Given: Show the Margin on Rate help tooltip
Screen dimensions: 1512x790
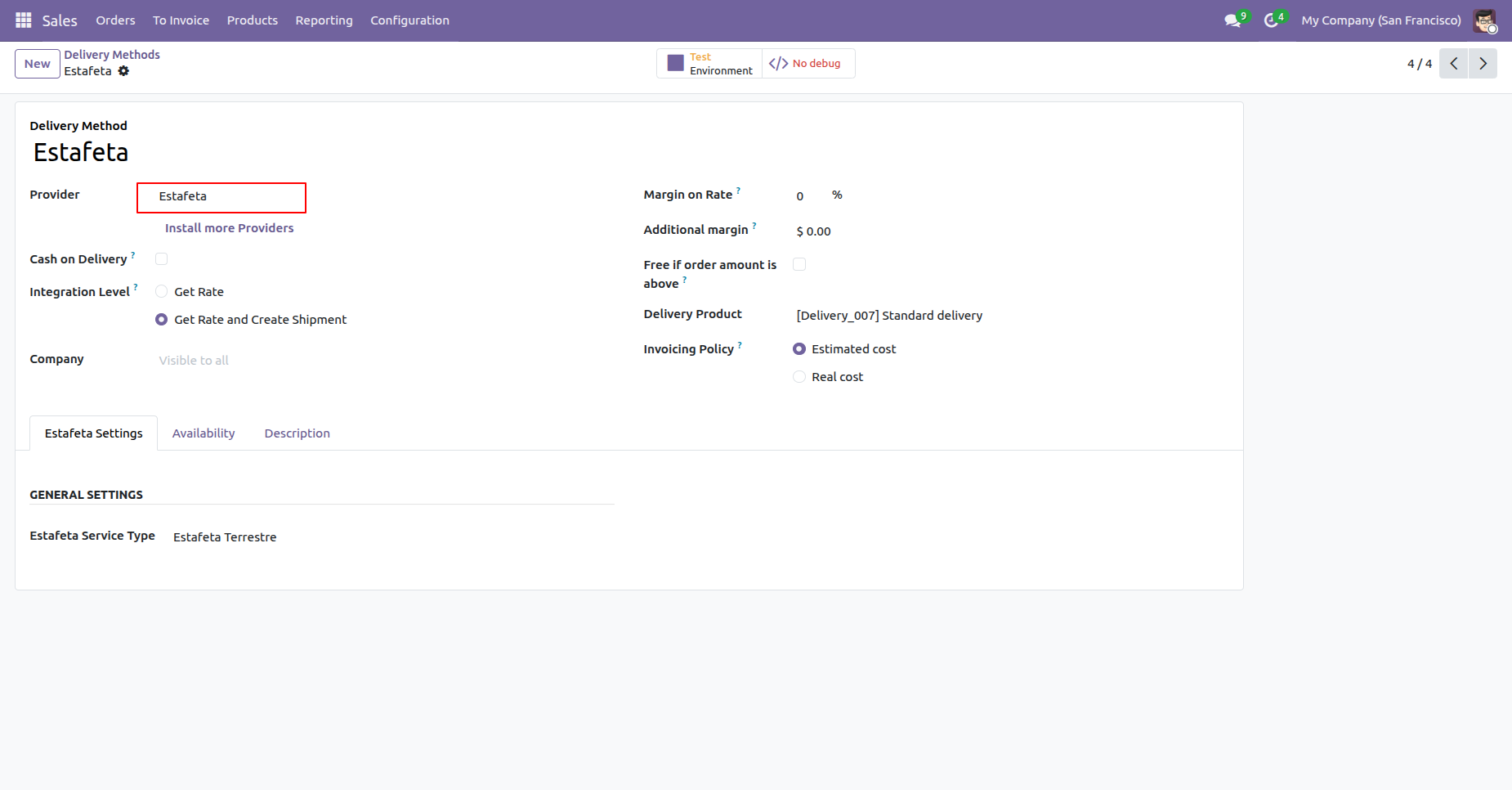Looking at the screenshot, I should (738, 191).
